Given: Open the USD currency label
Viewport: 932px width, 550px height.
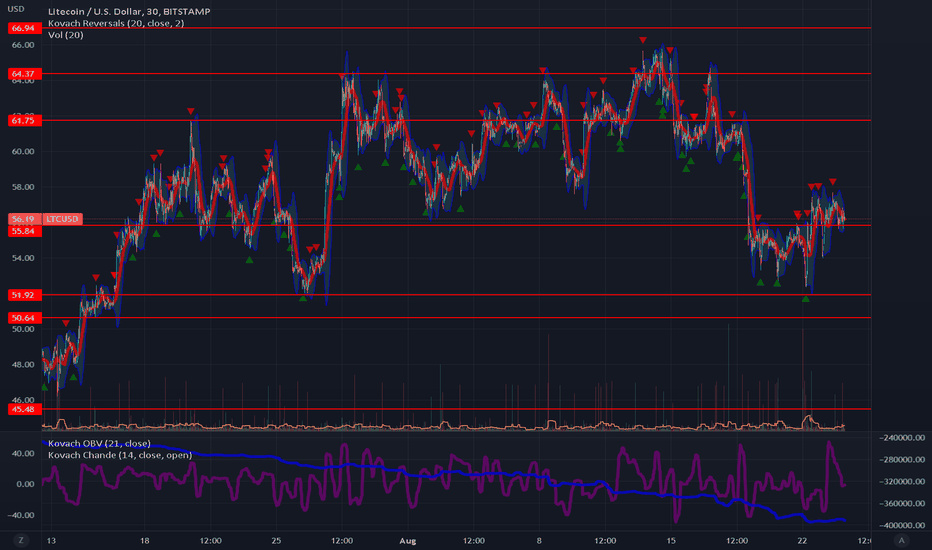Looking at the screenshot, I should coord(16,9).
